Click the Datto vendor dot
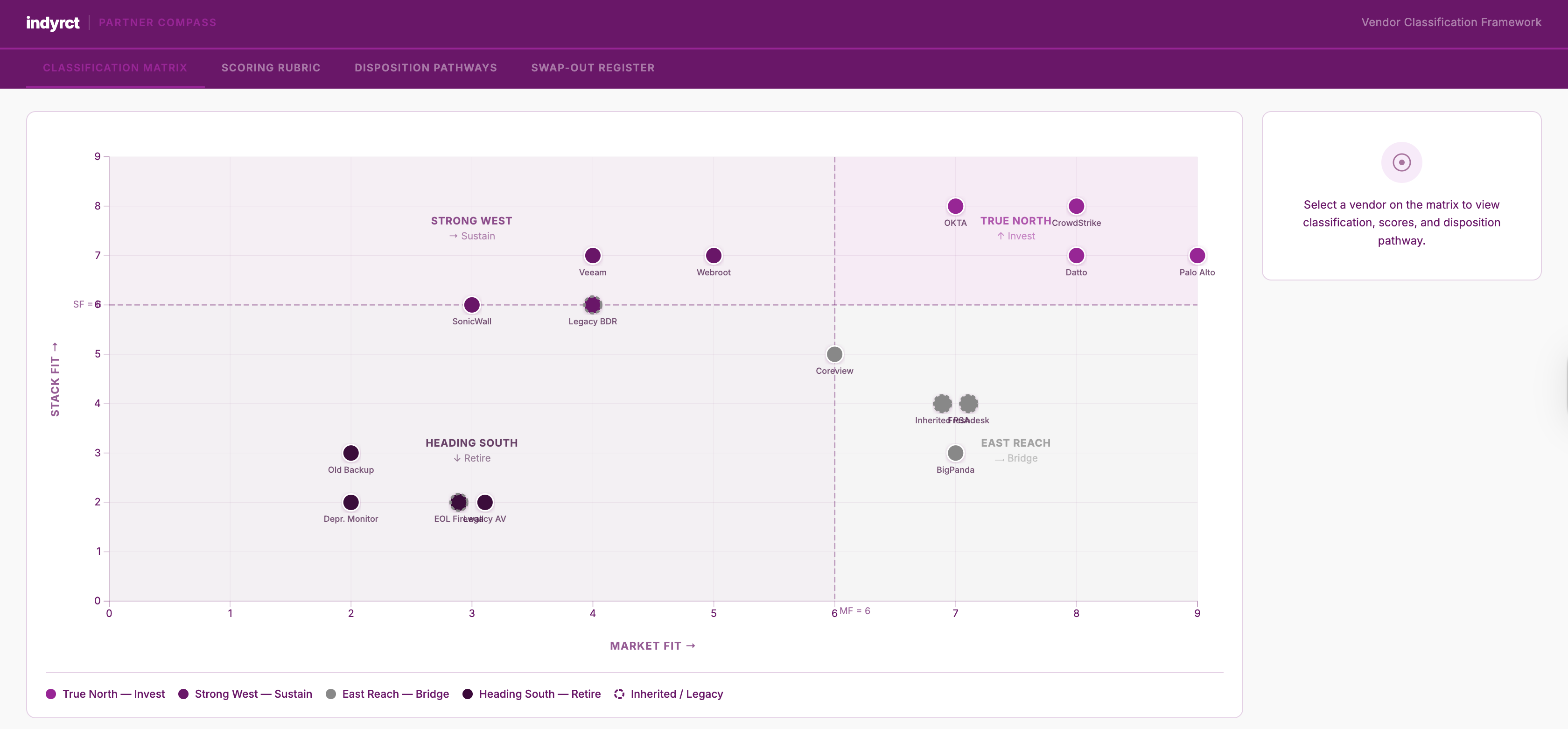 pos(1076,256)
